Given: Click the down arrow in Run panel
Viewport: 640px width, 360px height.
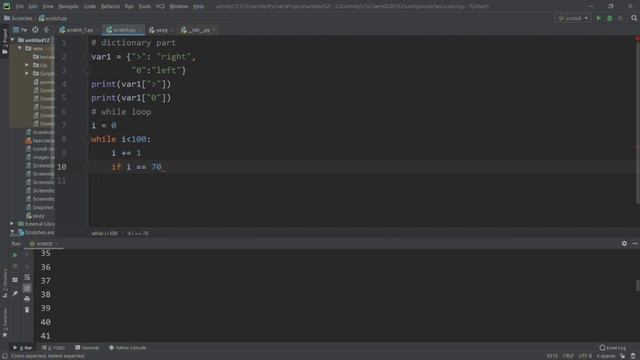Looking at the screenshot, I should coord(27,266).
